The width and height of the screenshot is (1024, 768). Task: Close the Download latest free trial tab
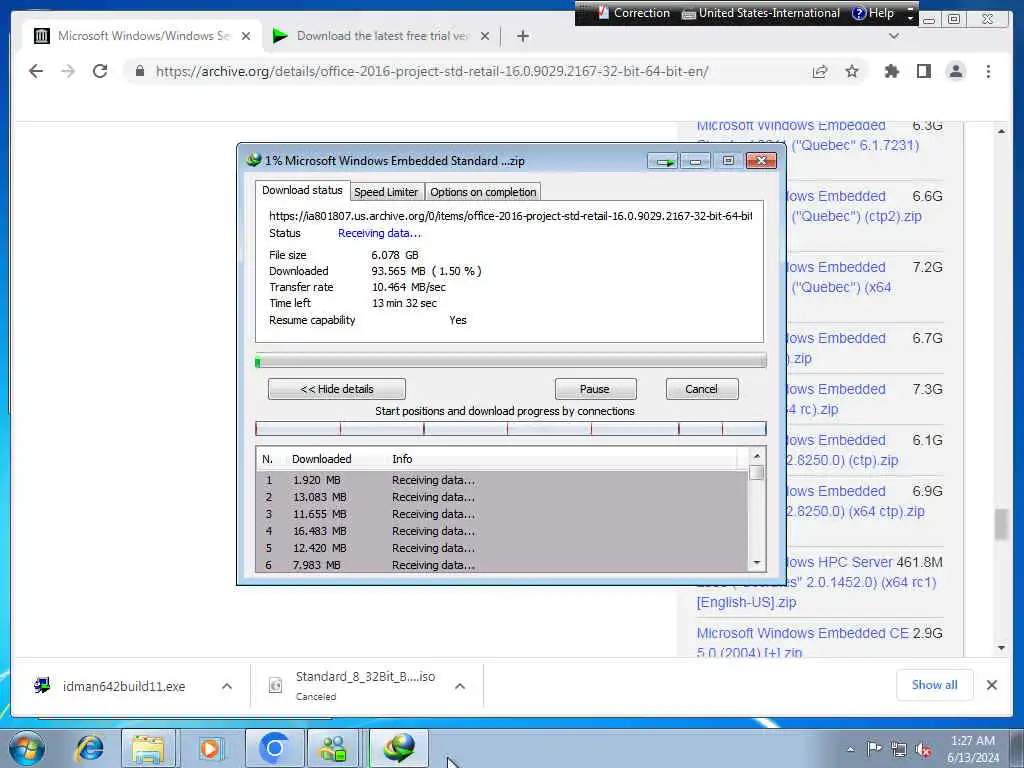click(x=485, y=36)
